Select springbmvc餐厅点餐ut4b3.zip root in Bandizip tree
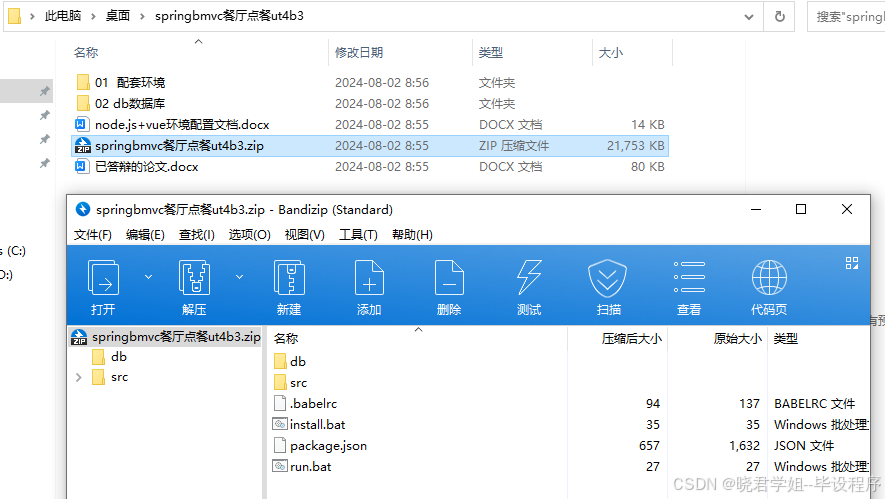The image size is (885, 499). pyautogui.click(x=165, y=337)
